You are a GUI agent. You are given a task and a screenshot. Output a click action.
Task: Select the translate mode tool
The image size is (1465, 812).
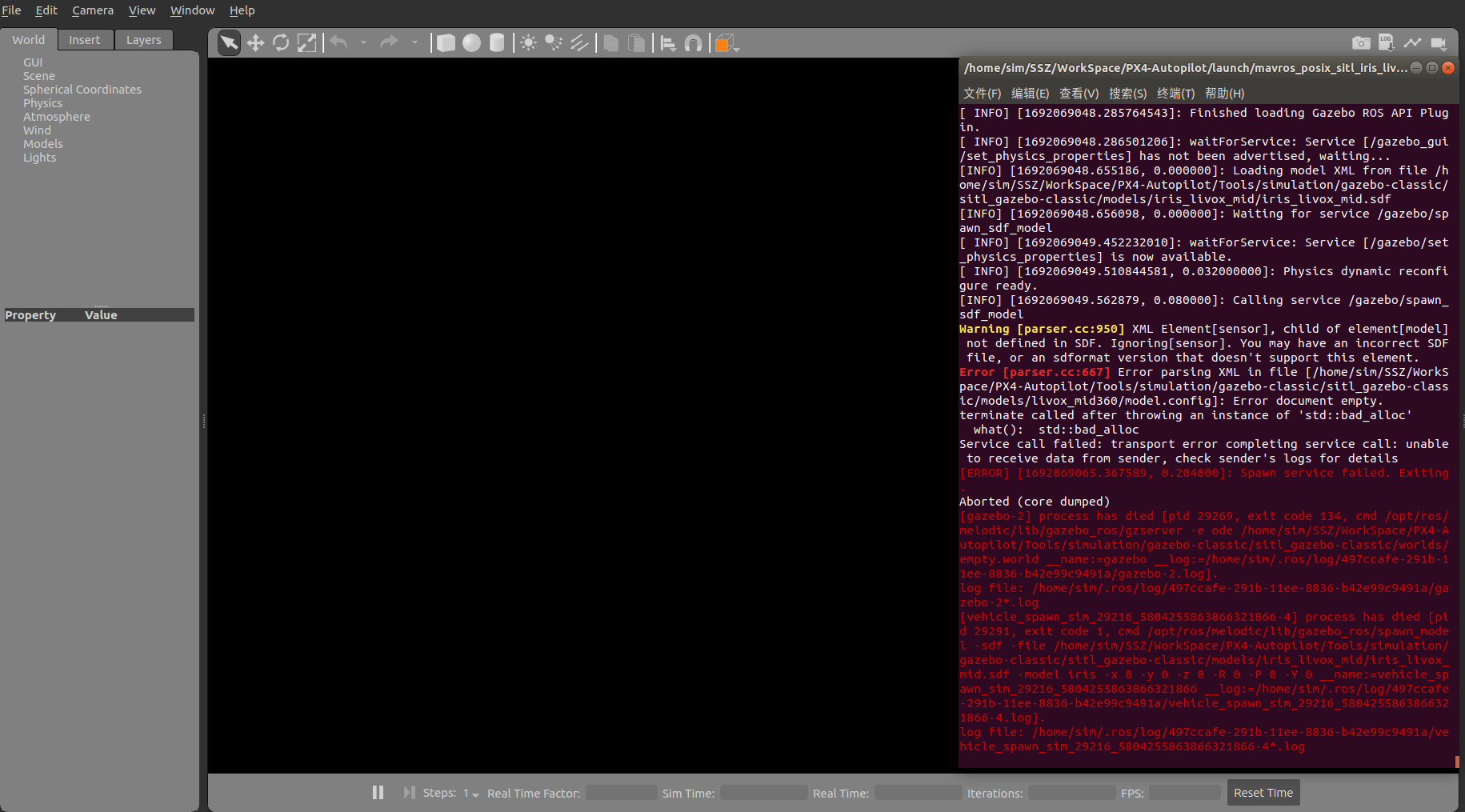(255, 42)
